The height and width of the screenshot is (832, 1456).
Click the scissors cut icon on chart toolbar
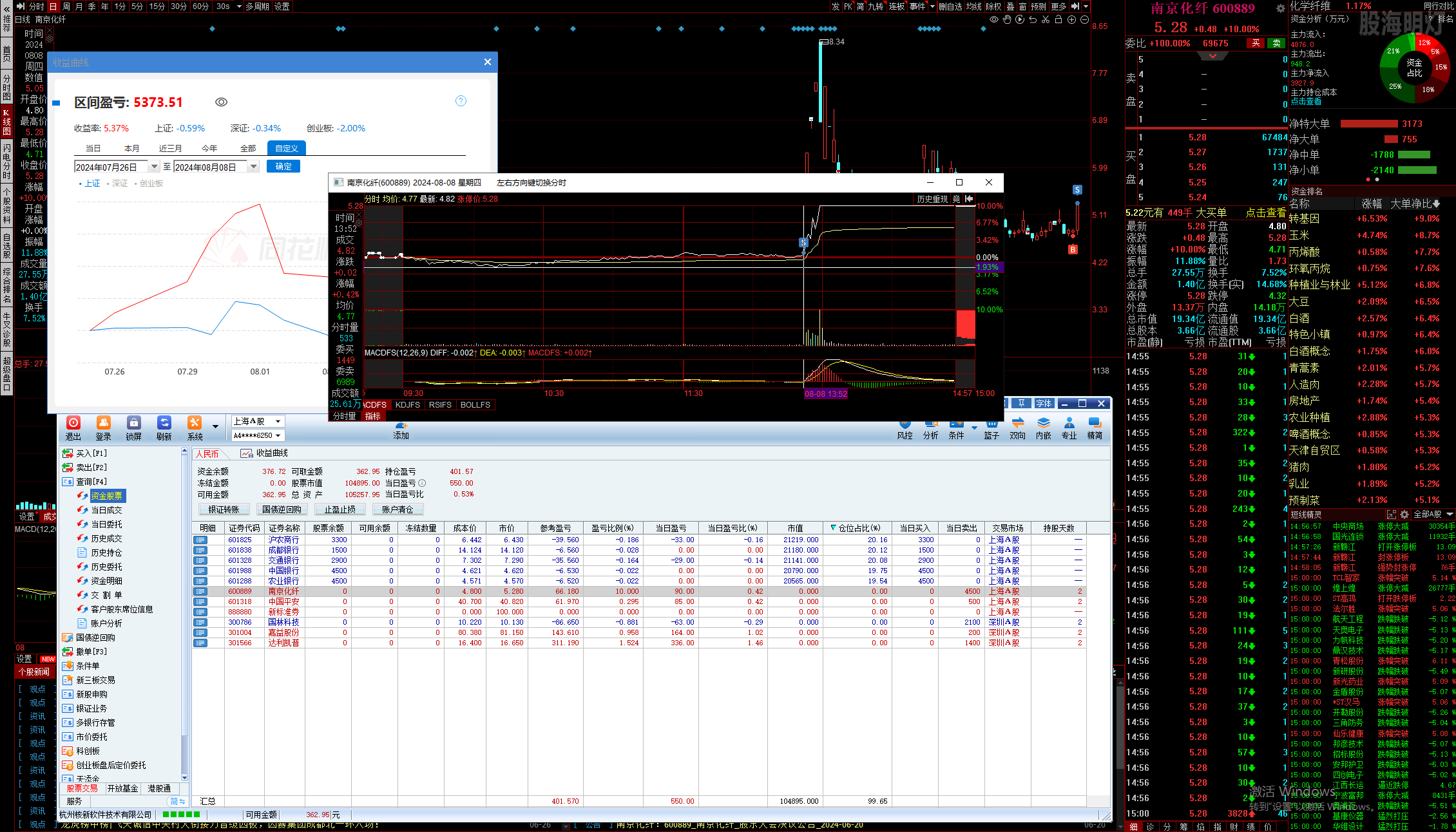pos(1046,19)
